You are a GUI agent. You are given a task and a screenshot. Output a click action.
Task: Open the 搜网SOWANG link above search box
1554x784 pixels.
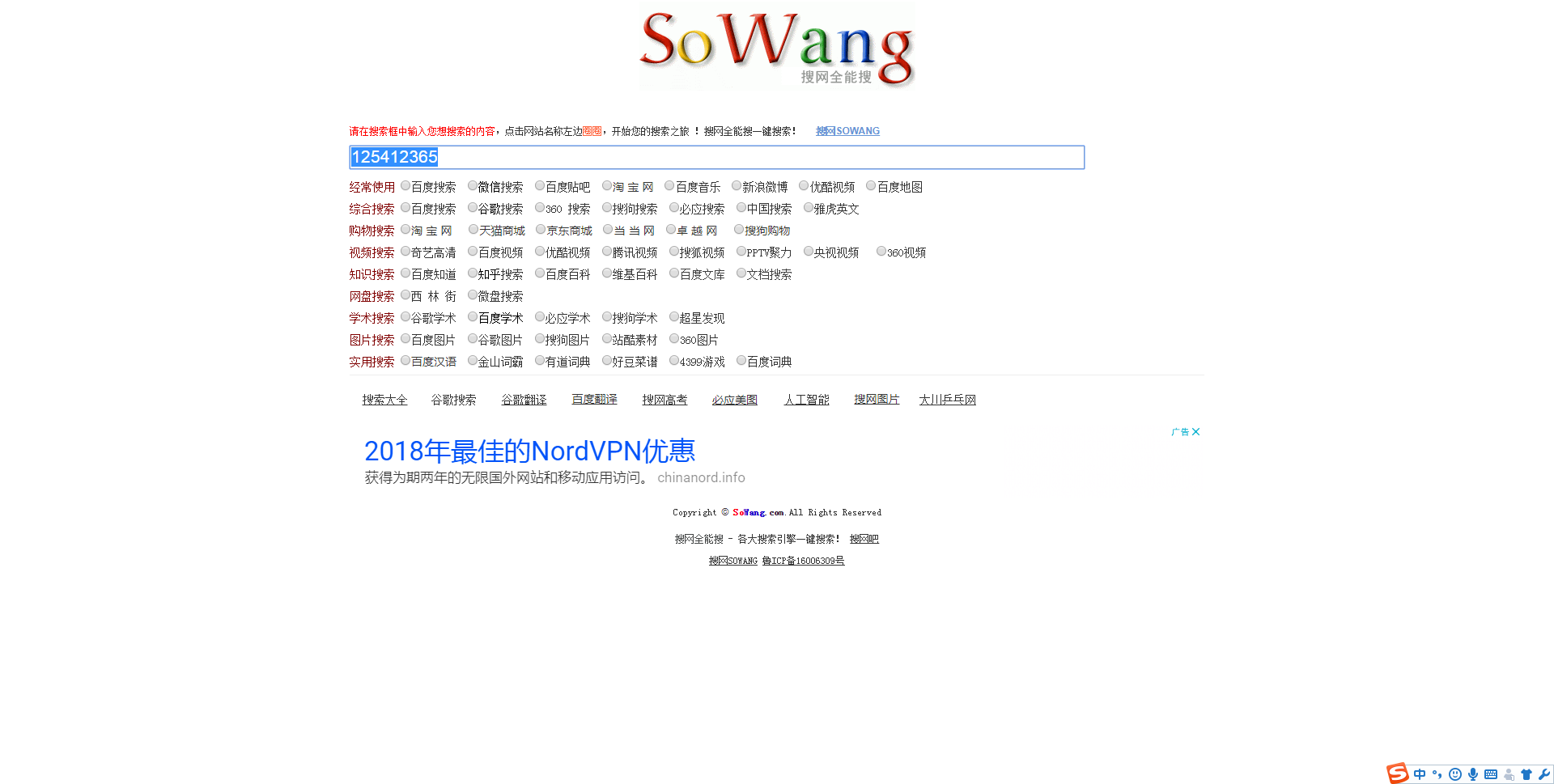tap(847, 131)
